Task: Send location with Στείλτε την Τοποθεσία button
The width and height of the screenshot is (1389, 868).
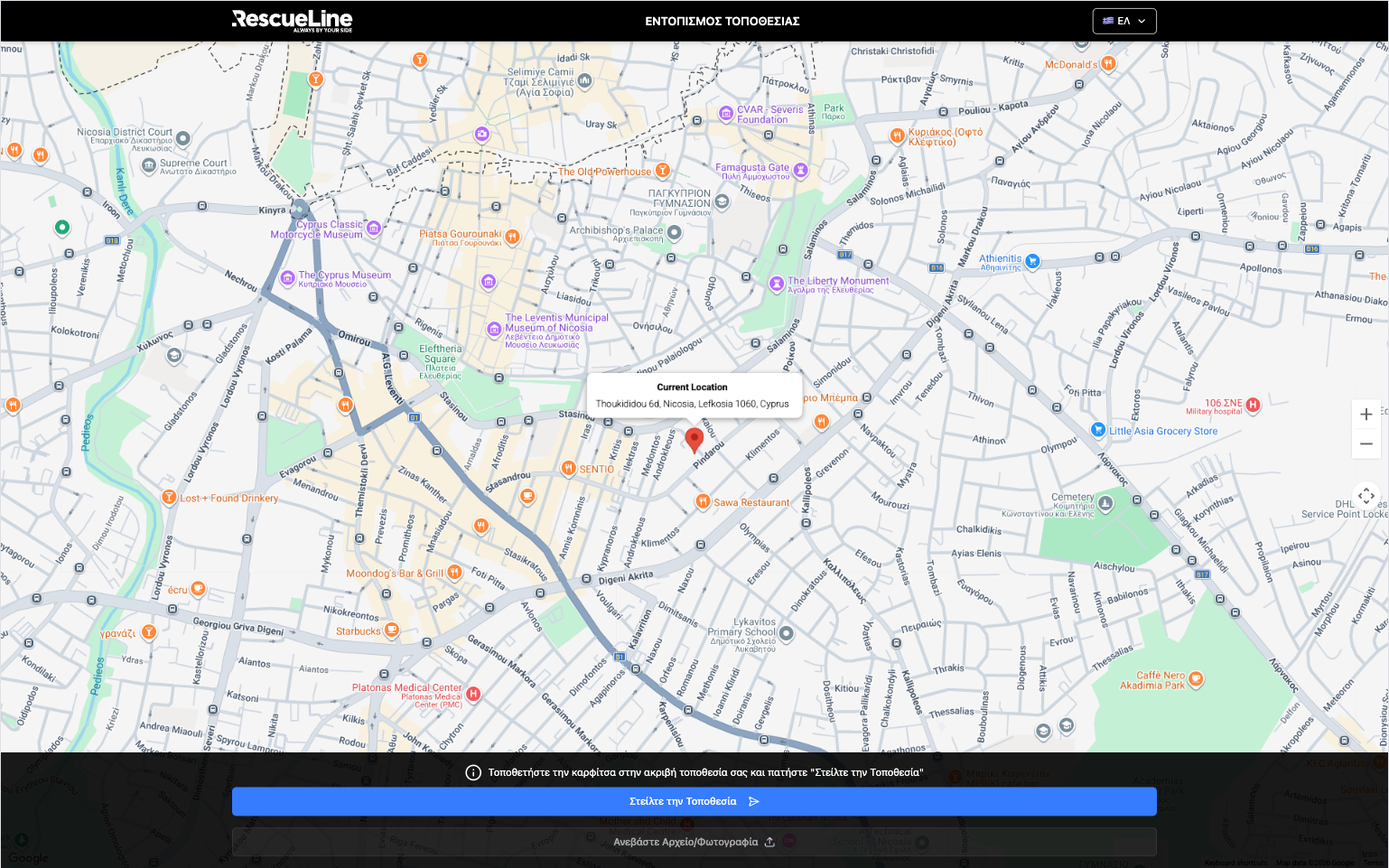Action: [694, 801]
